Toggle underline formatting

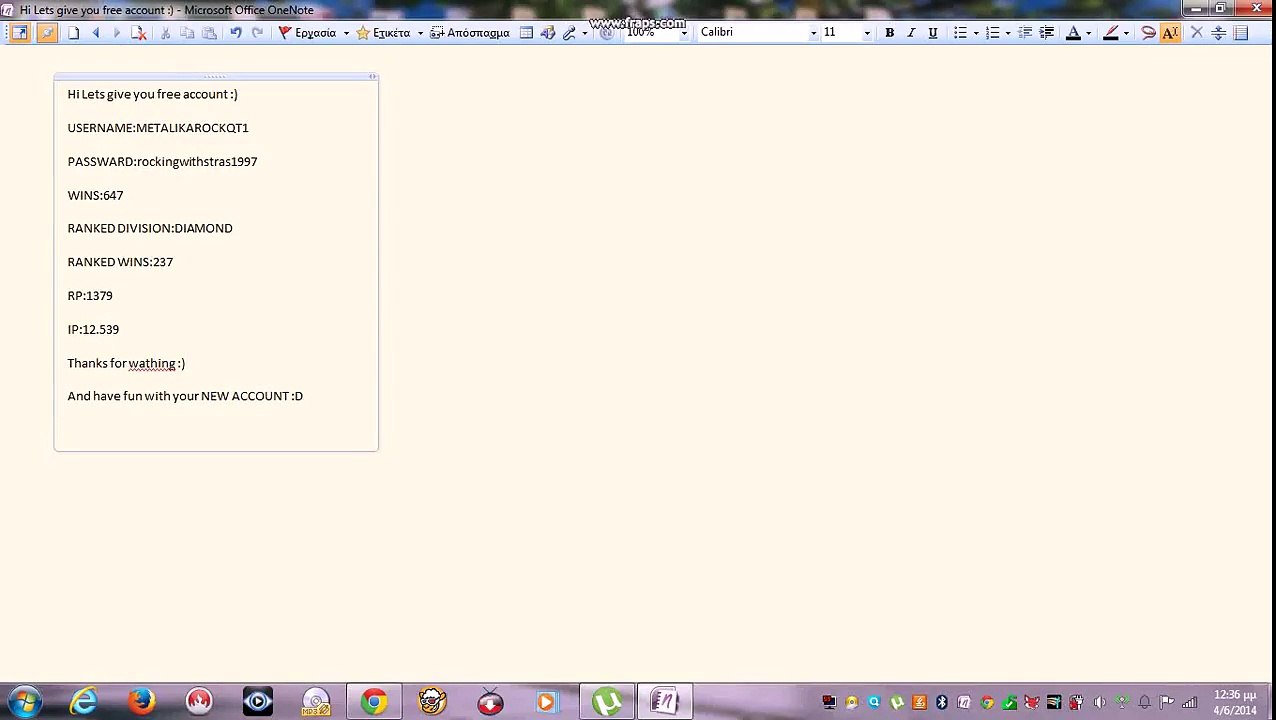pyautogui.click(x=932, y=33)
